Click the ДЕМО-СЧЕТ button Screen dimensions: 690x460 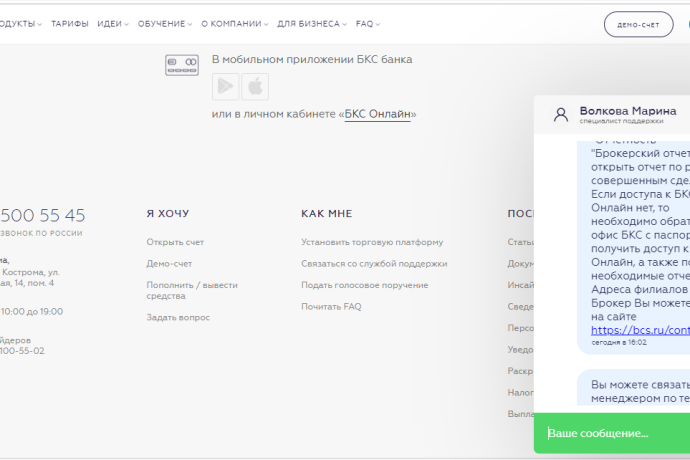(639, 25)
